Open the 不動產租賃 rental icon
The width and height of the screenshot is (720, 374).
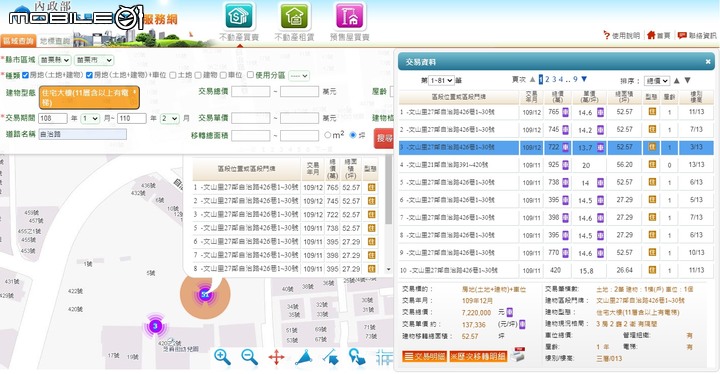pos(294,16)
